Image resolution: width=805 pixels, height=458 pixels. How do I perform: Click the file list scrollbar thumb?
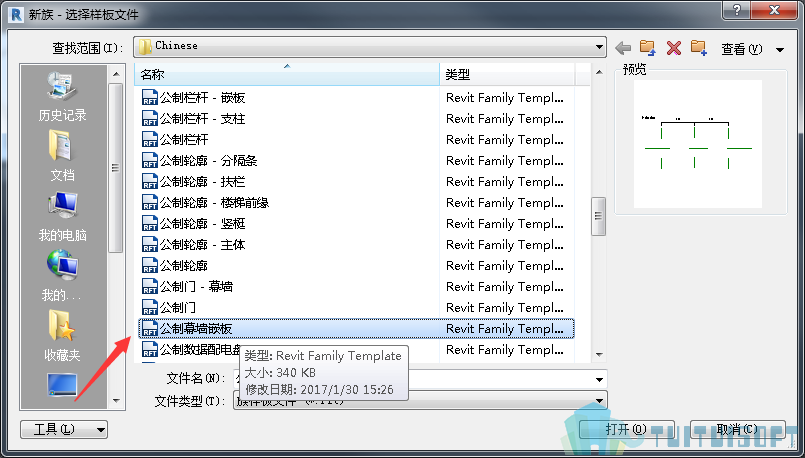(x=599, y=216)
